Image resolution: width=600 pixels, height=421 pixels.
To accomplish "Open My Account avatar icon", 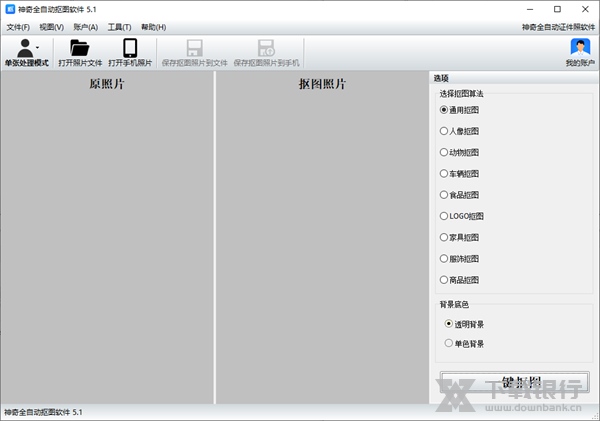I will pos(579,47).
